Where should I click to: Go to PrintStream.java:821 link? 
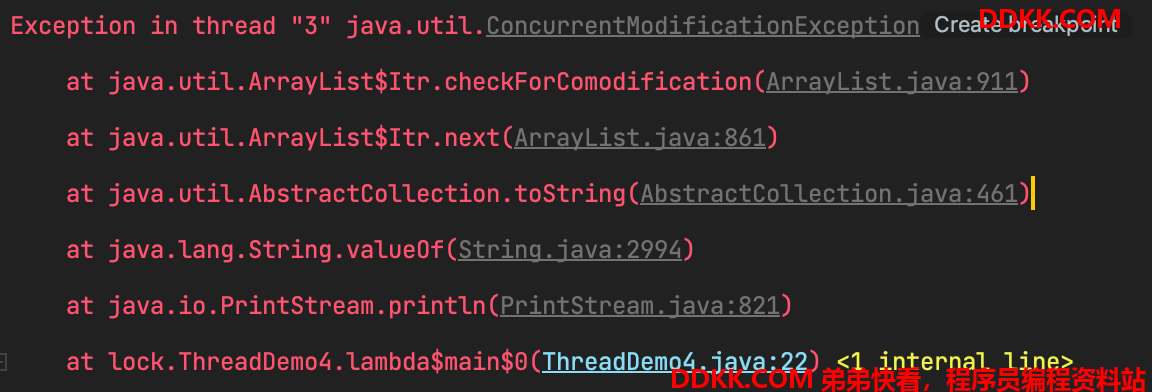pos(639,306)
